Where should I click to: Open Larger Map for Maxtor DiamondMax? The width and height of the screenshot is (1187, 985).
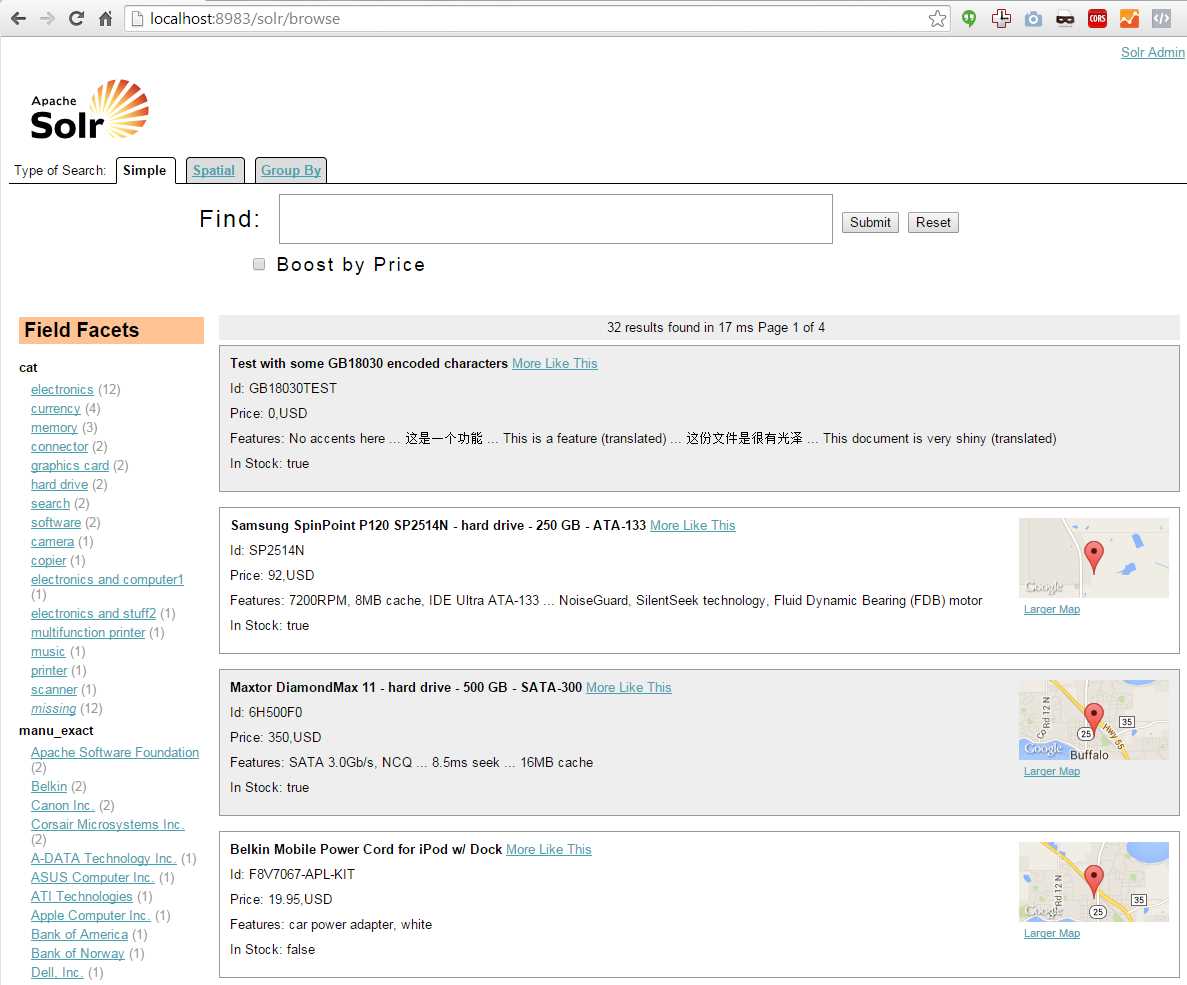(1051, 771)
